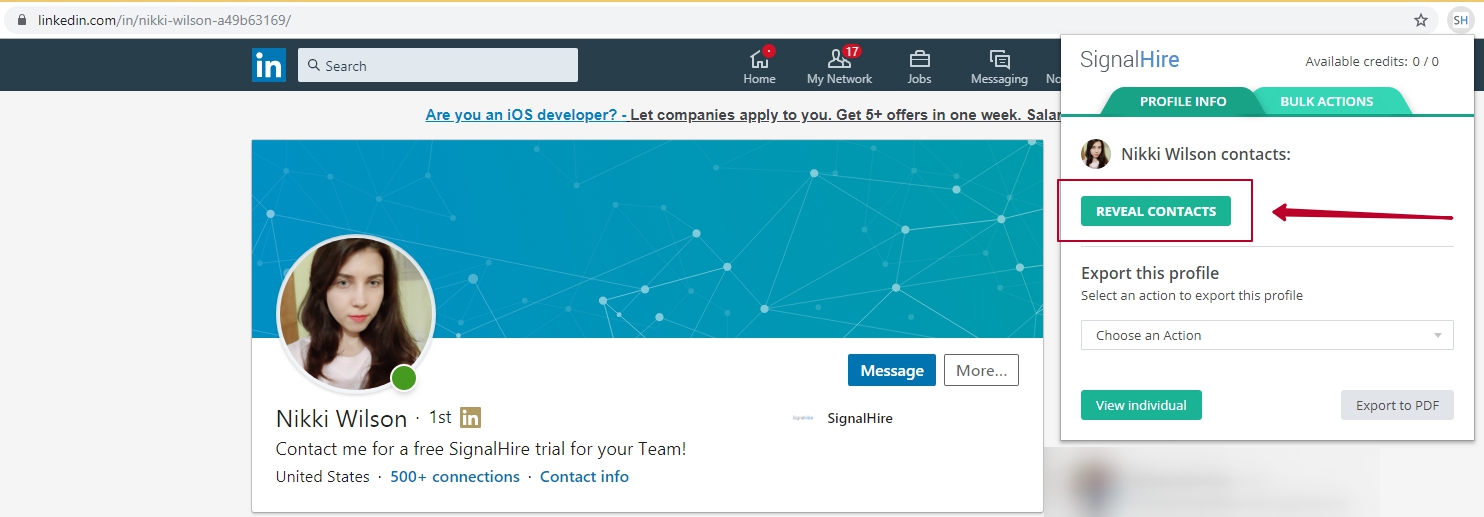The image size is (1484, 517).
Task: Click the LinkedIn logo icon
Action: pos(268,65)
